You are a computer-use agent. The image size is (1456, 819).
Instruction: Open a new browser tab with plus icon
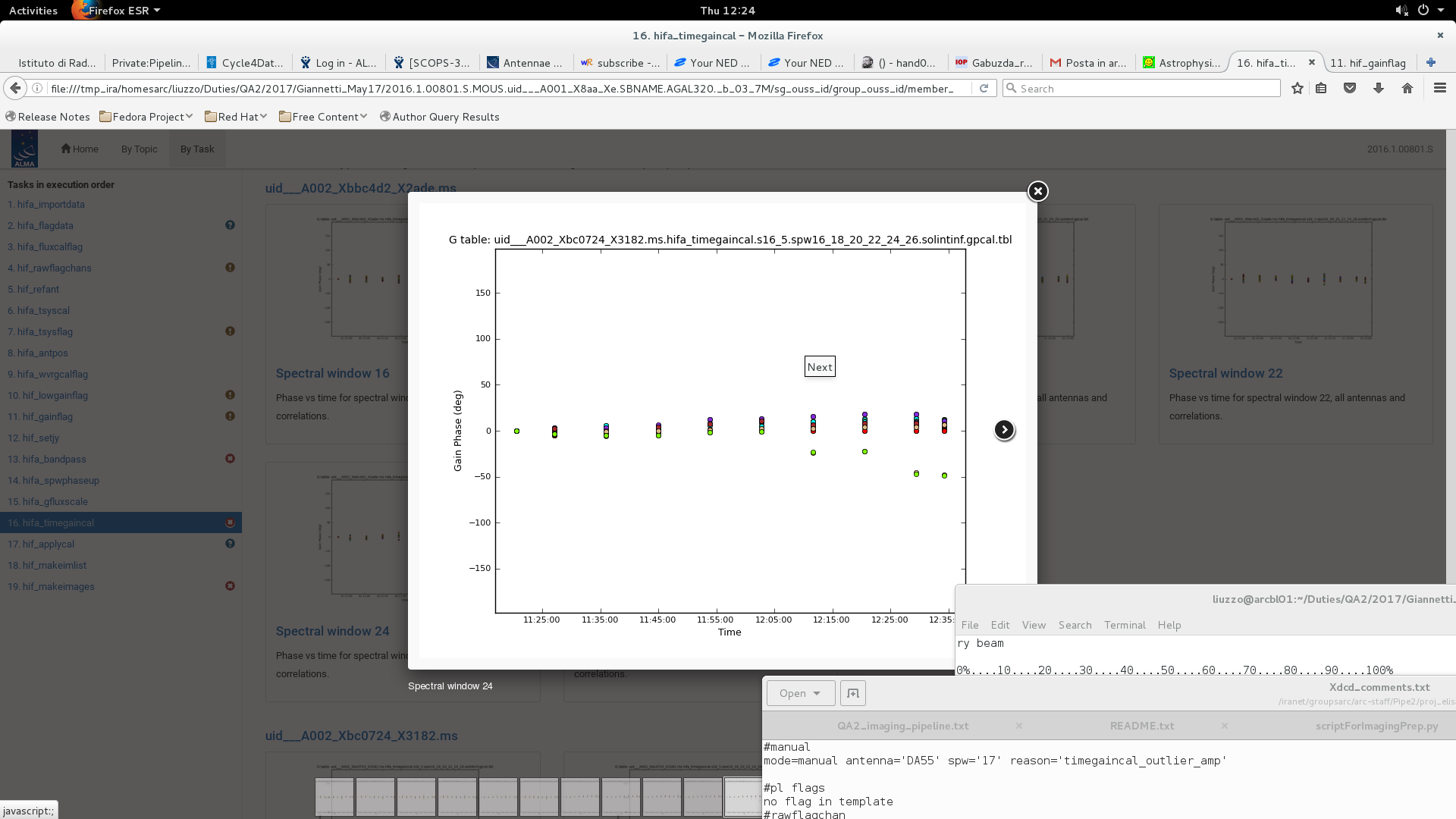pos(1431,63)
